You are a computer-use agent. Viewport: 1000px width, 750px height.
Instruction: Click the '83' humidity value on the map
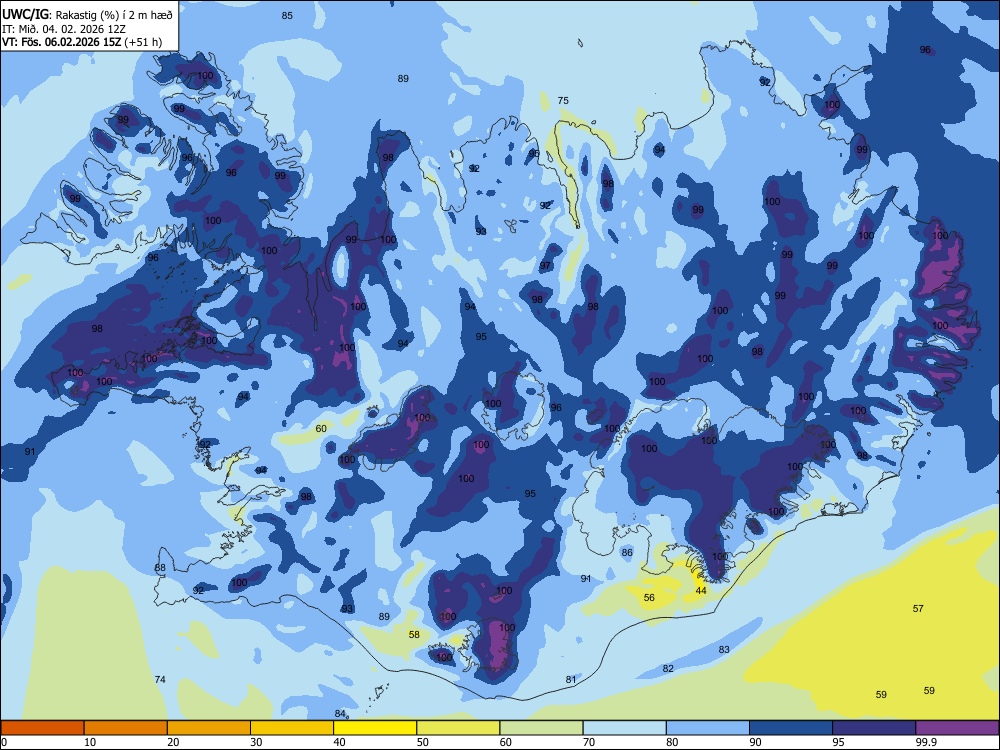coord(724,649)
